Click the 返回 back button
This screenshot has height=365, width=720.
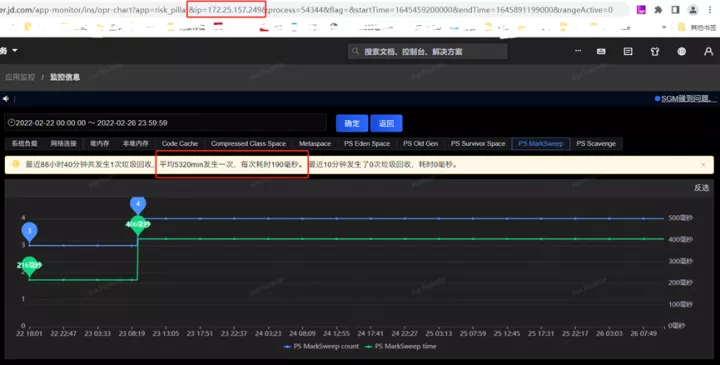[x=386, y=124]
